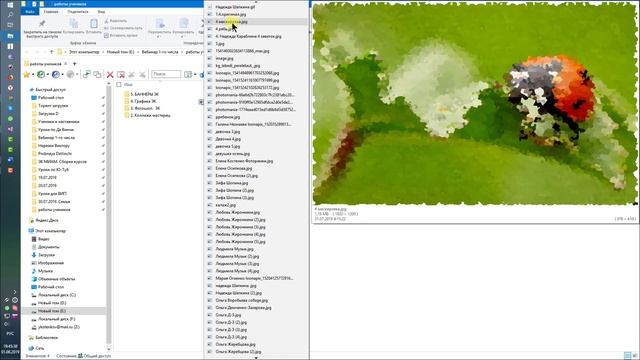Click the РУС language indicator
640x360 pixels.
[10, 333]
